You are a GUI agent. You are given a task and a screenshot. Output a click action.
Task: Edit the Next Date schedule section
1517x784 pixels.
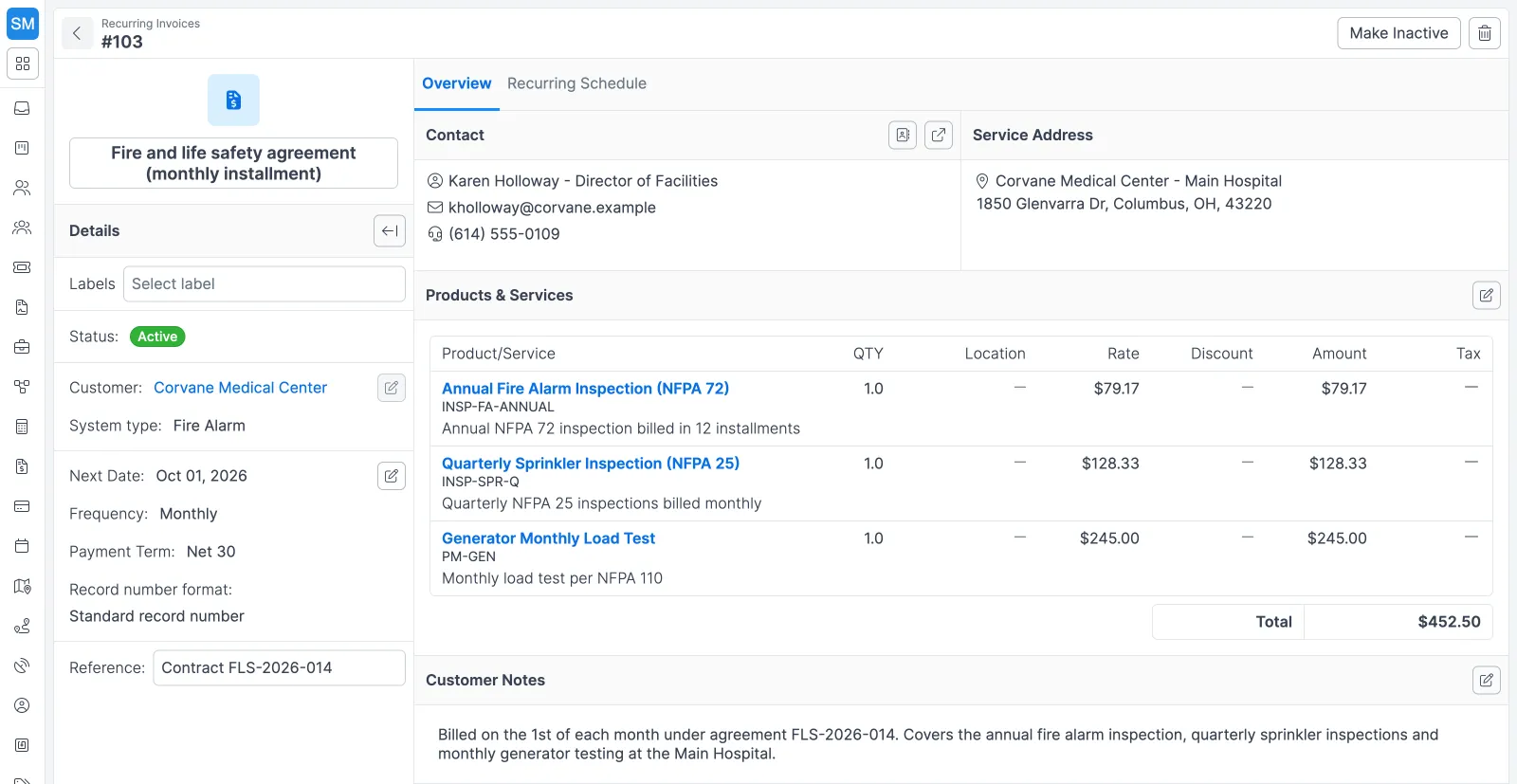[392, 476]
